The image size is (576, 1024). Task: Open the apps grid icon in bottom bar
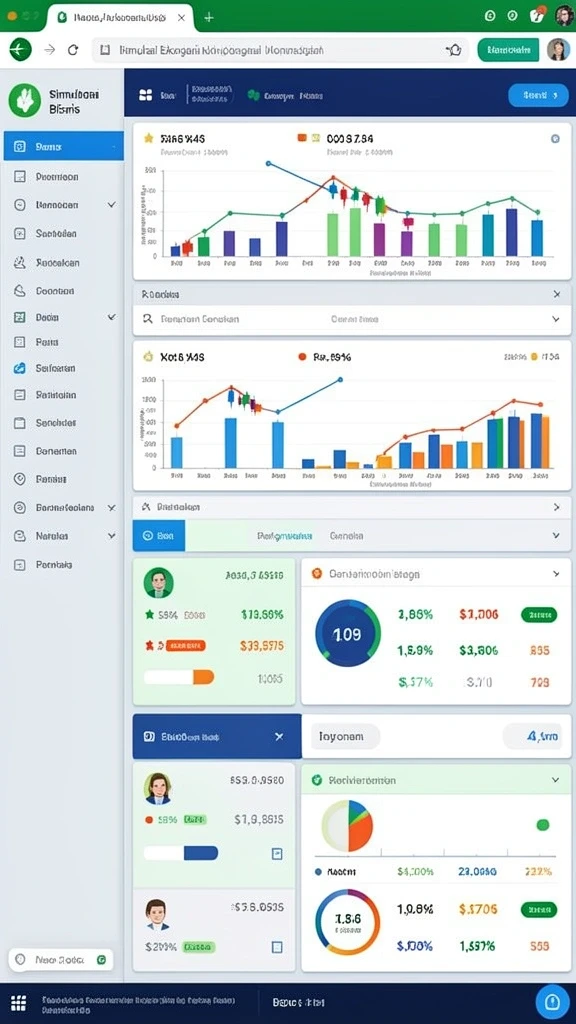(x=19, y=1002)
